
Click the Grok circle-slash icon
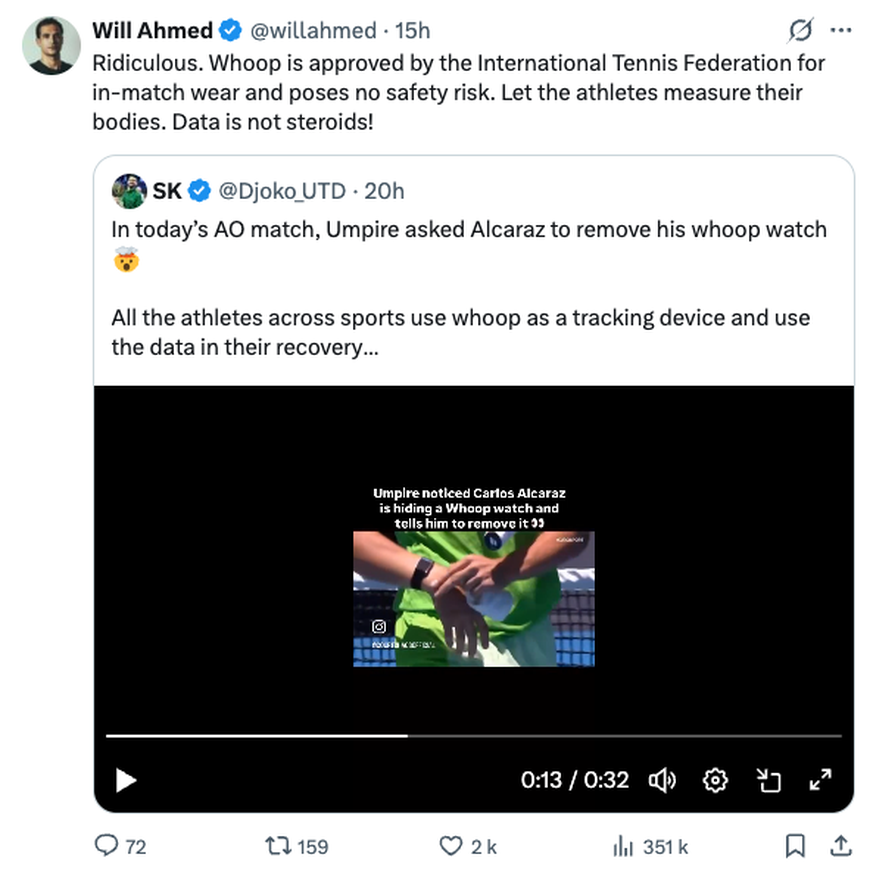pyautogui.click(x=800, y=31)
